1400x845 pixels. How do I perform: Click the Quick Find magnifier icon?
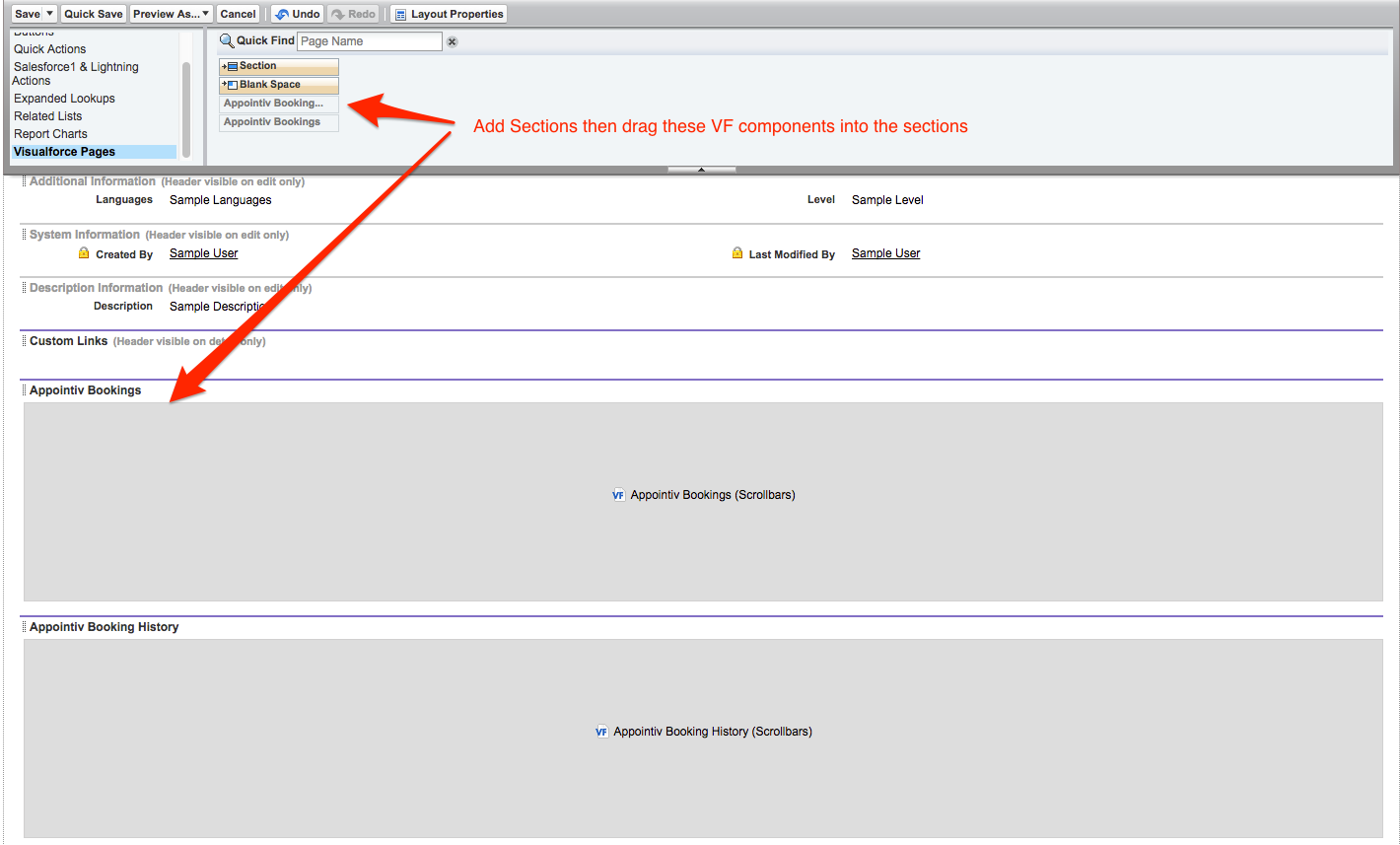(227, 40)
